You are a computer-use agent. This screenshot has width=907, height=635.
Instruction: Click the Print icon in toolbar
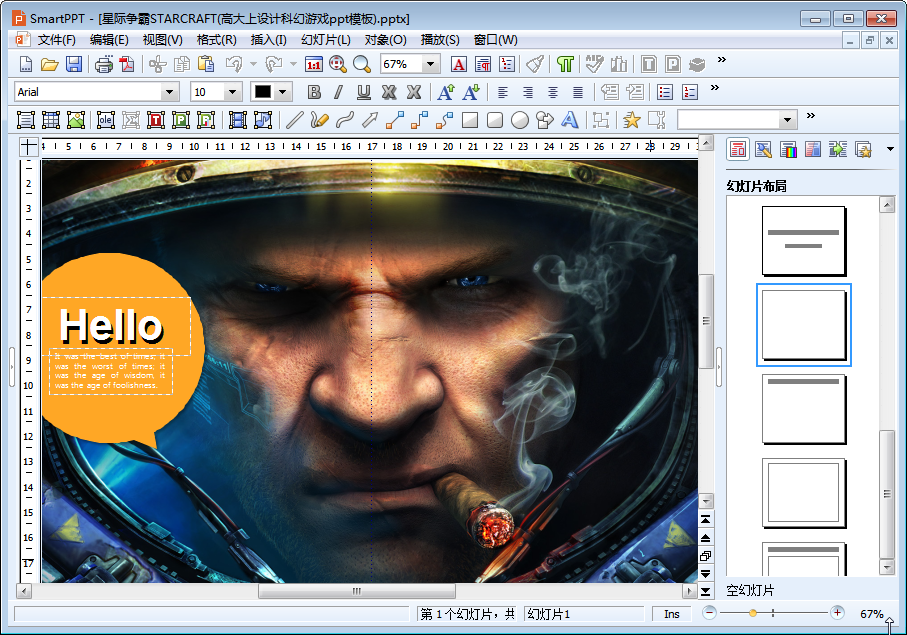click(x=103, y=64)
